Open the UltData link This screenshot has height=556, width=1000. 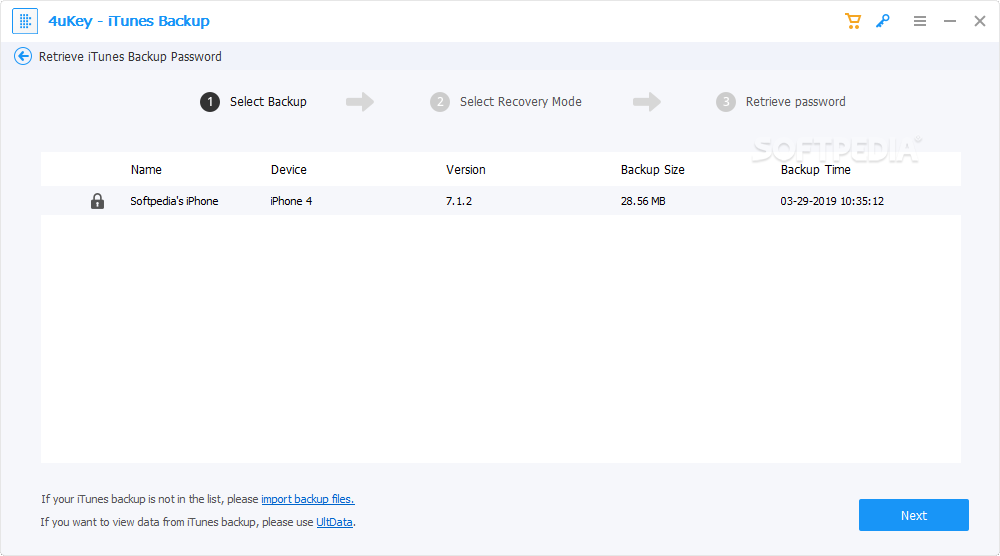pos(334,522)
